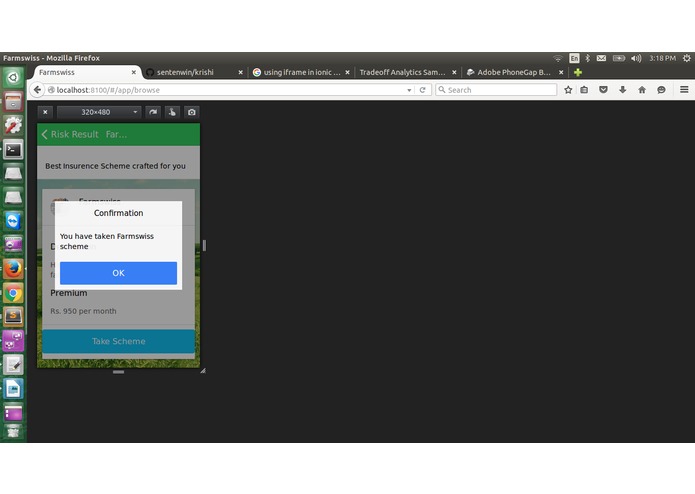Click the 3:18 PM clock
Viewport: 695px width, 494px height.
click(x=663, y=58)
